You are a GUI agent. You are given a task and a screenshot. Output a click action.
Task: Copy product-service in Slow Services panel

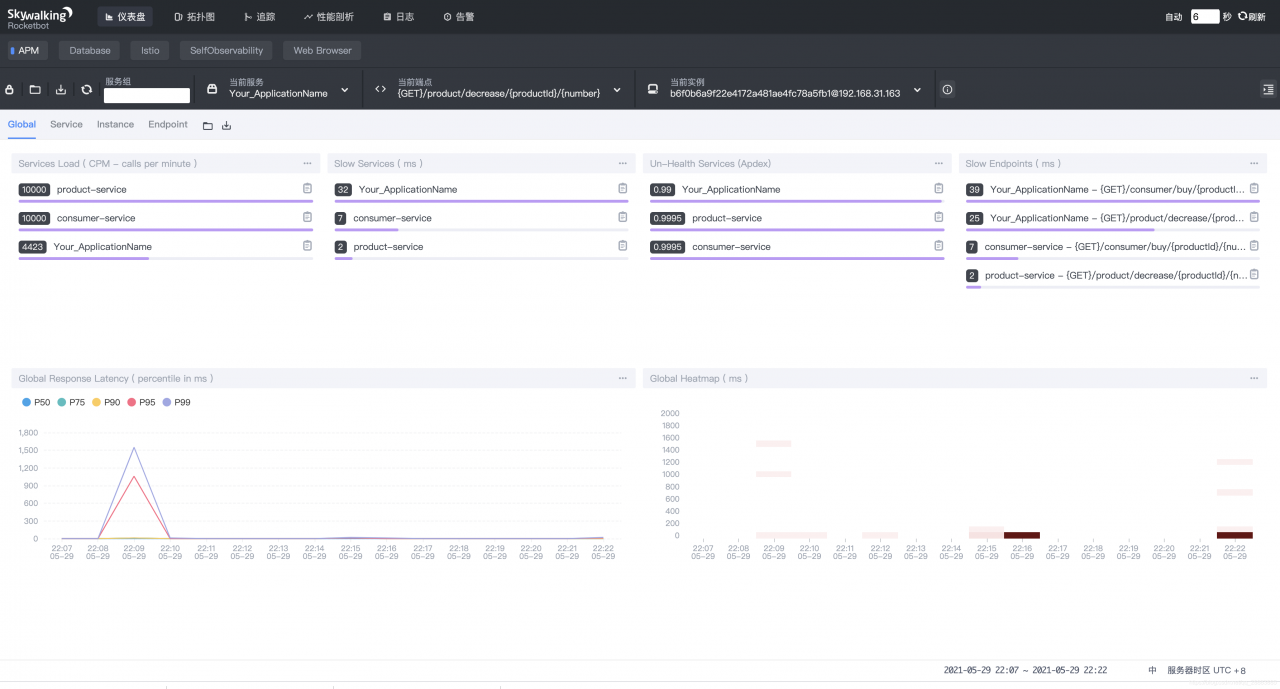623,245
